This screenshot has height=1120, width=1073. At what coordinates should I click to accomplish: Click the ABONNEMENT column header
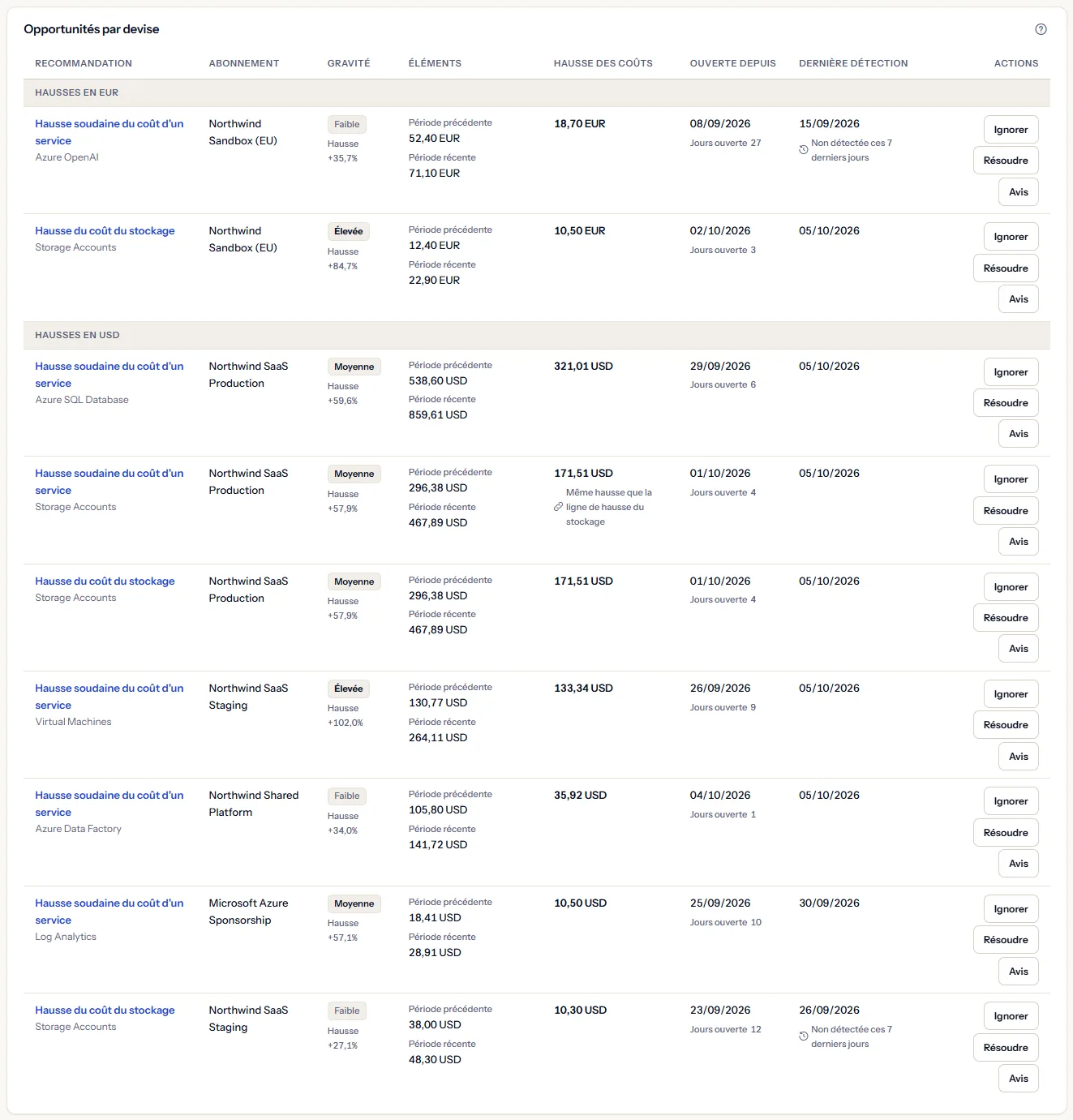click(x=244, y=63)
